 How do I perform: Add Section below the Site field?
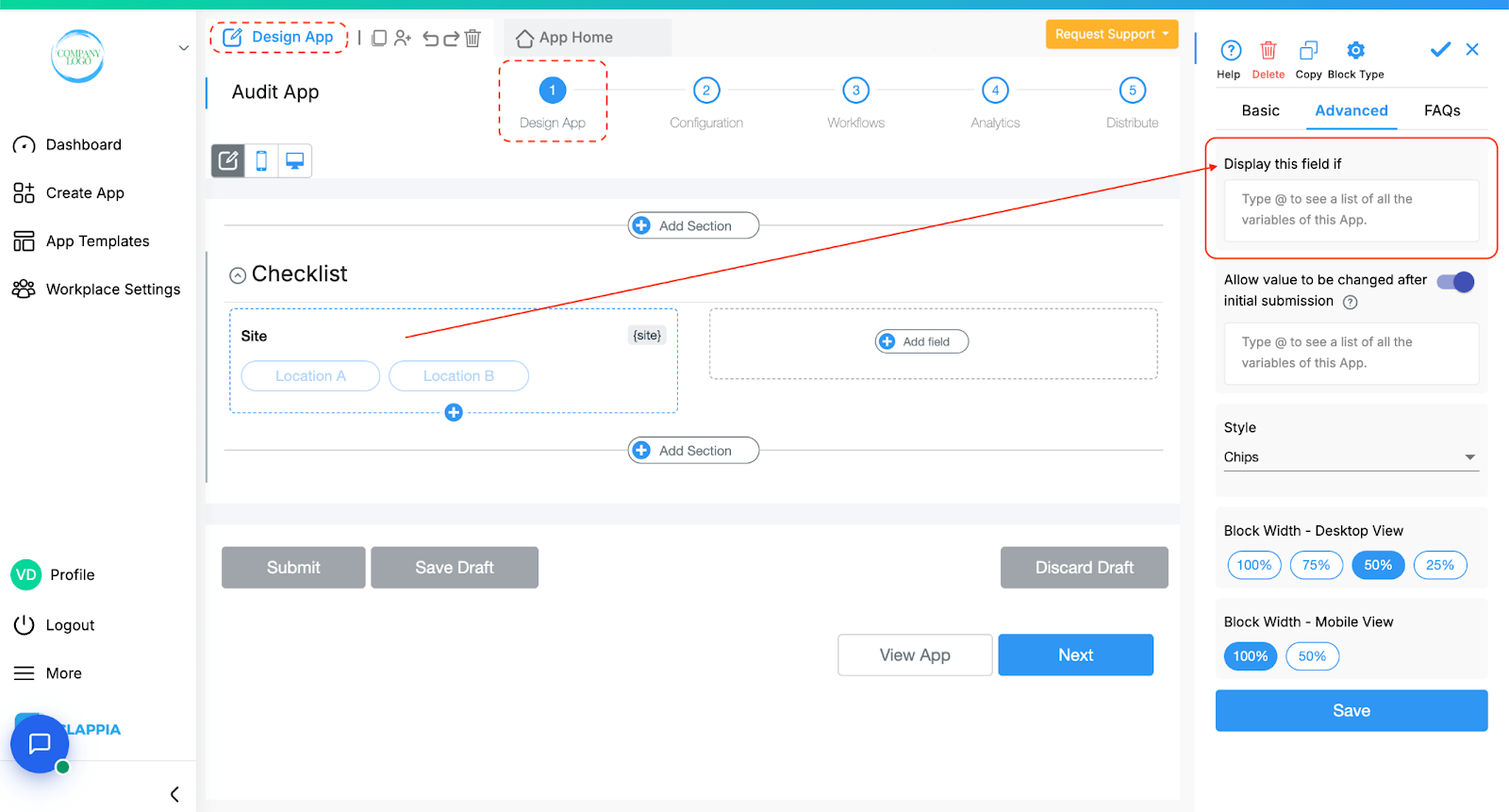[x=693, y=451]
